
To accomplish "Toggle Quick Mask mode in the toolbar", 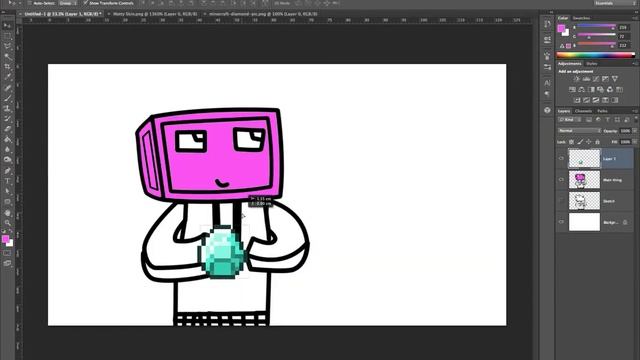I will [7, 253].
